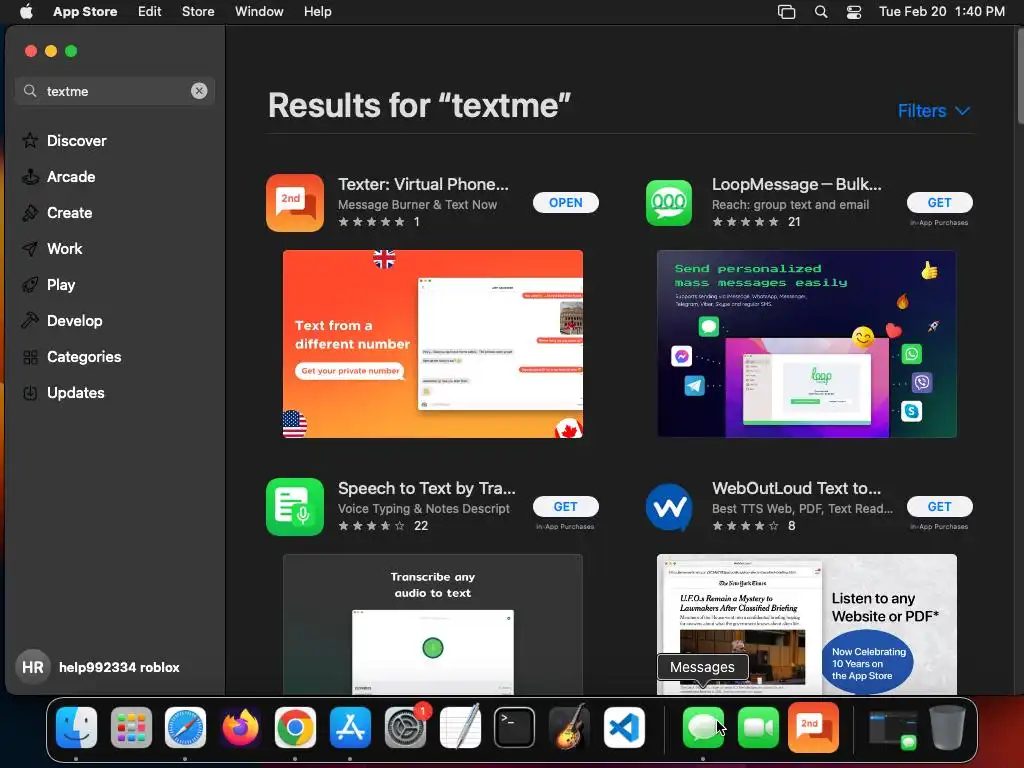Click GET for WebOutLoud

939,507
